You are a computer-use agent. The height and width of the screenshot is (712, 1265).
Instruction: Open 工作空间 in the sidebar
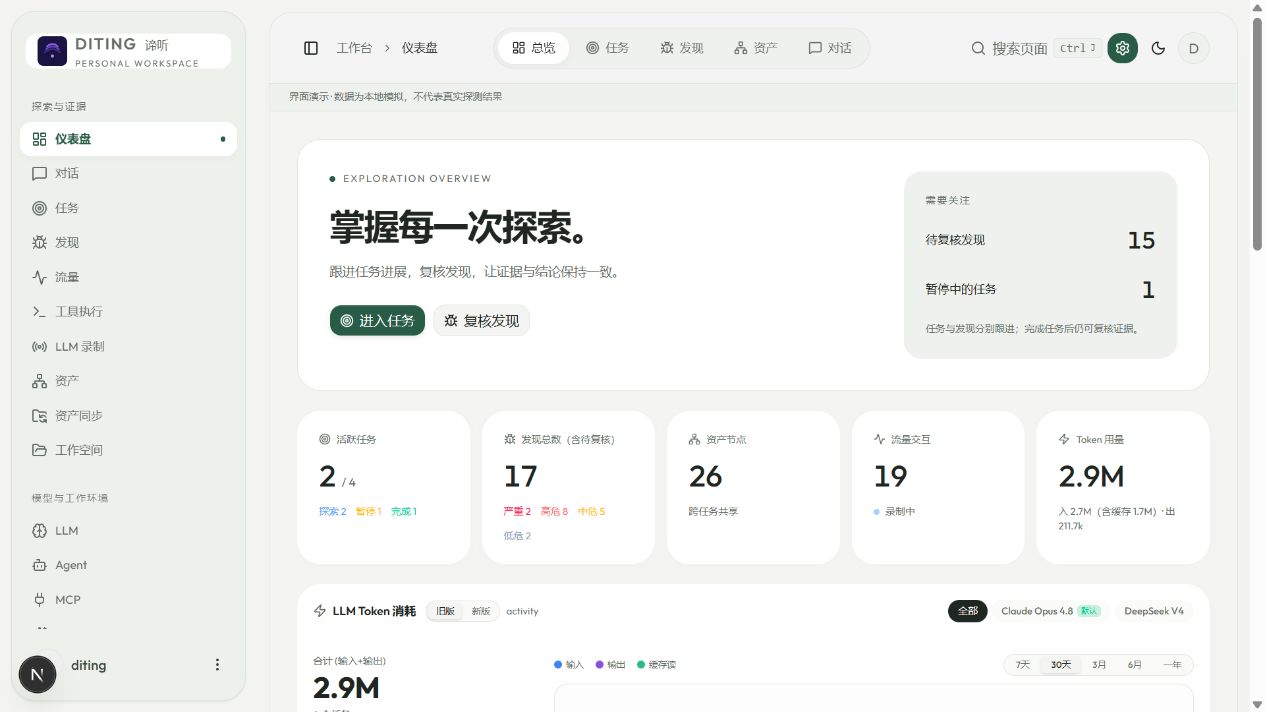click(128, 450)
